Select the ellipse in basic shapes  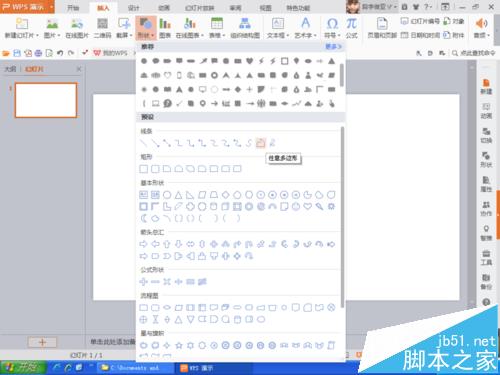coord(167,195)
